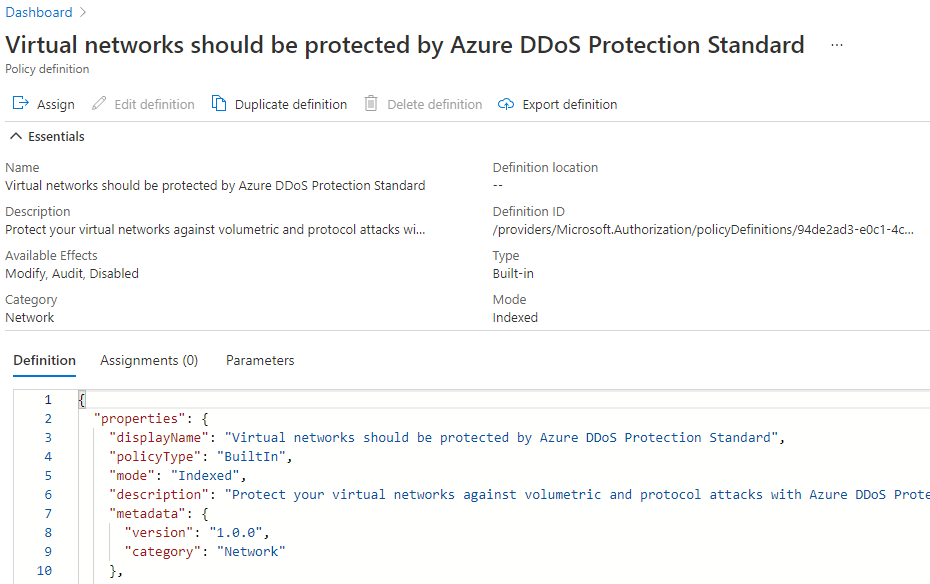Collapse the Essentials section chevron
Viewport: 930px width, 584px height.
tap(15, 137)
